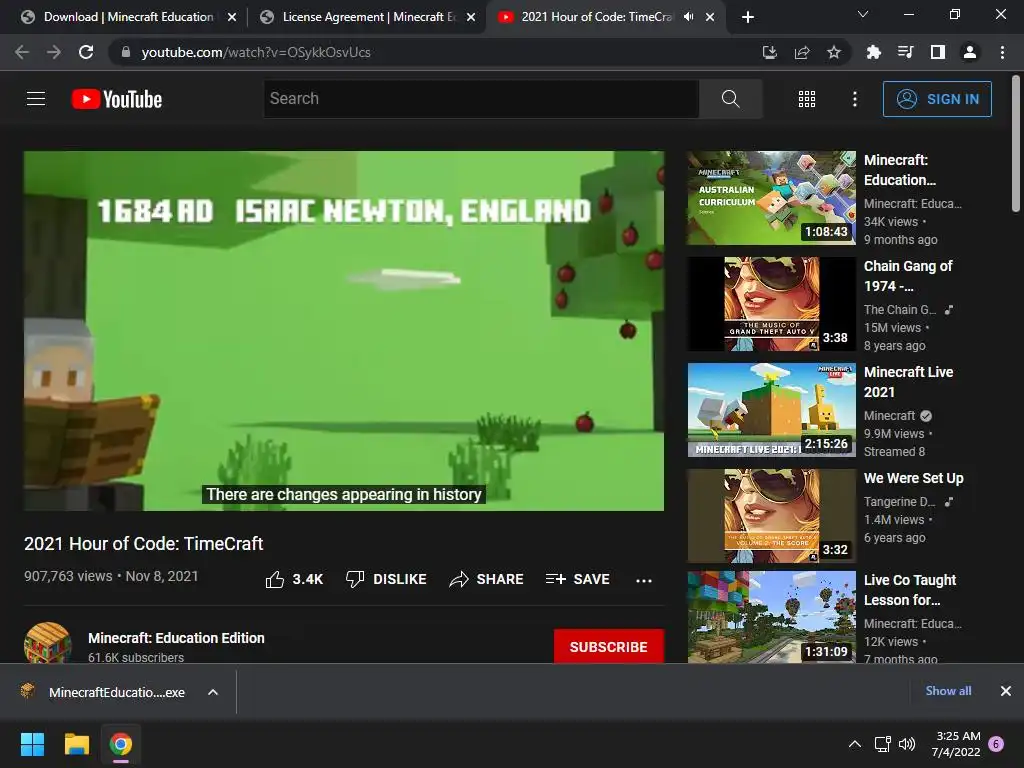Go back in browser history
1024x768 pixels.
22,52
